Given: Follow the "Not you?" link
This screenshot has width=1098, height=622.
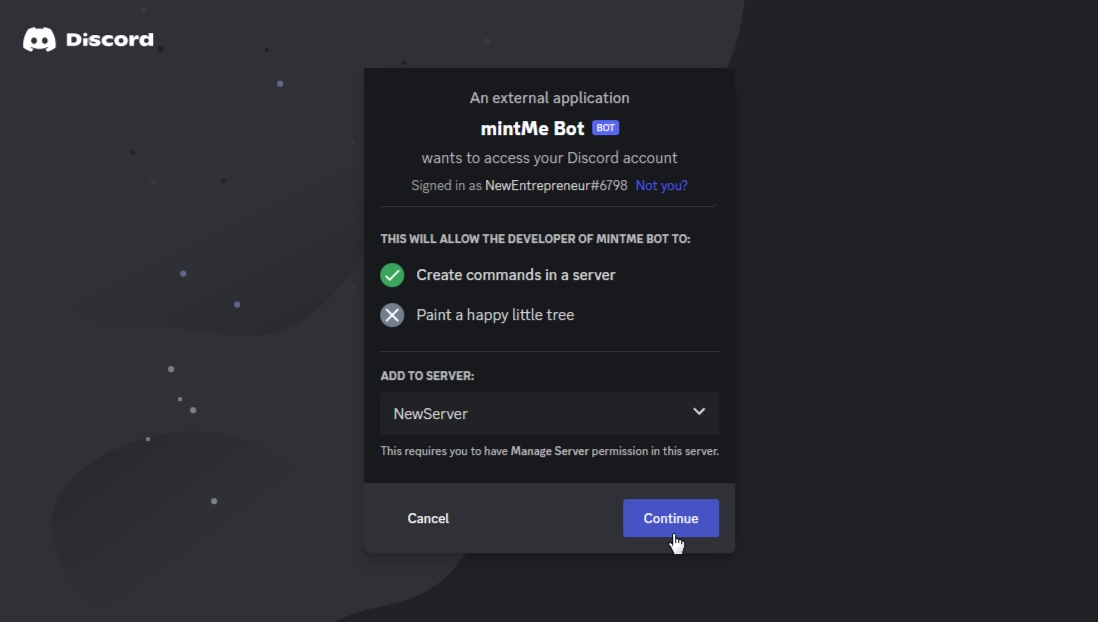Looking at the screenshot, I should click(x=661, y=186).
